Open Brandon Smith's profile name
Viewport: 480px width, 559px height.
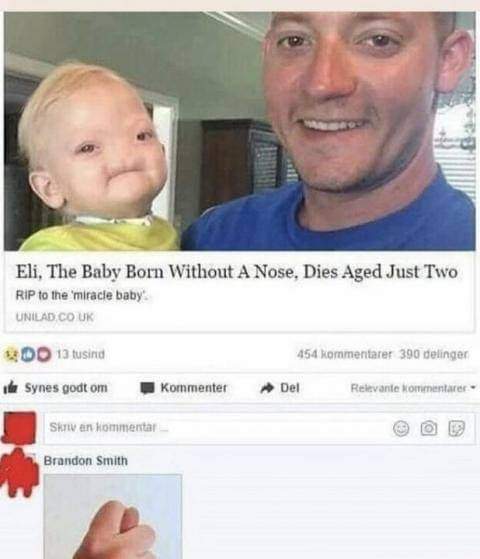pyautogui.click(x=86, y=461)
